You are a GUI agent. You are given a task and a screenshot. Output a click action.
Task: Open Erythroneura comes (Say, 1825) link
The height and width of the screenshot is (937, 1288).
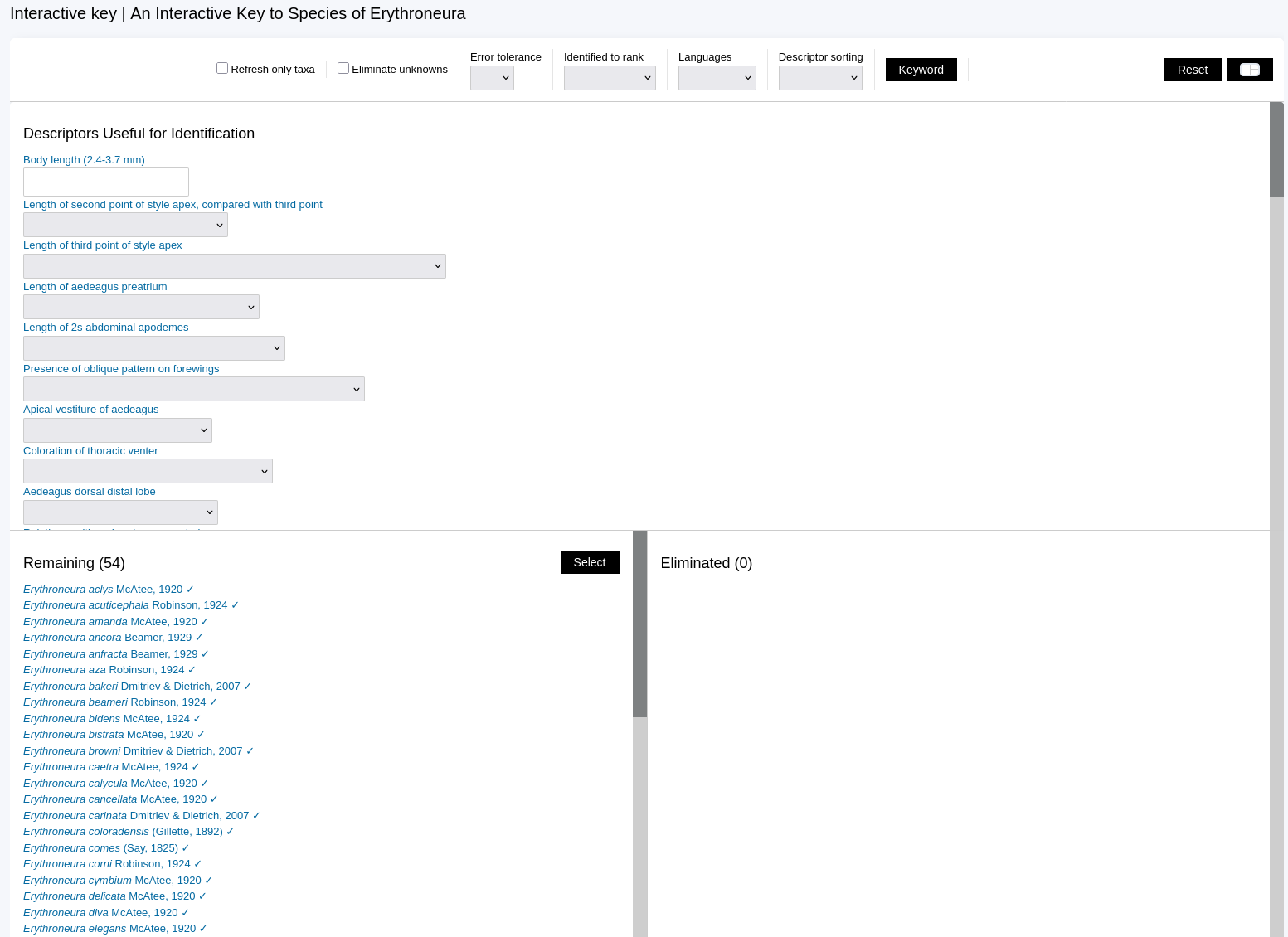click(x=100, y=848)
